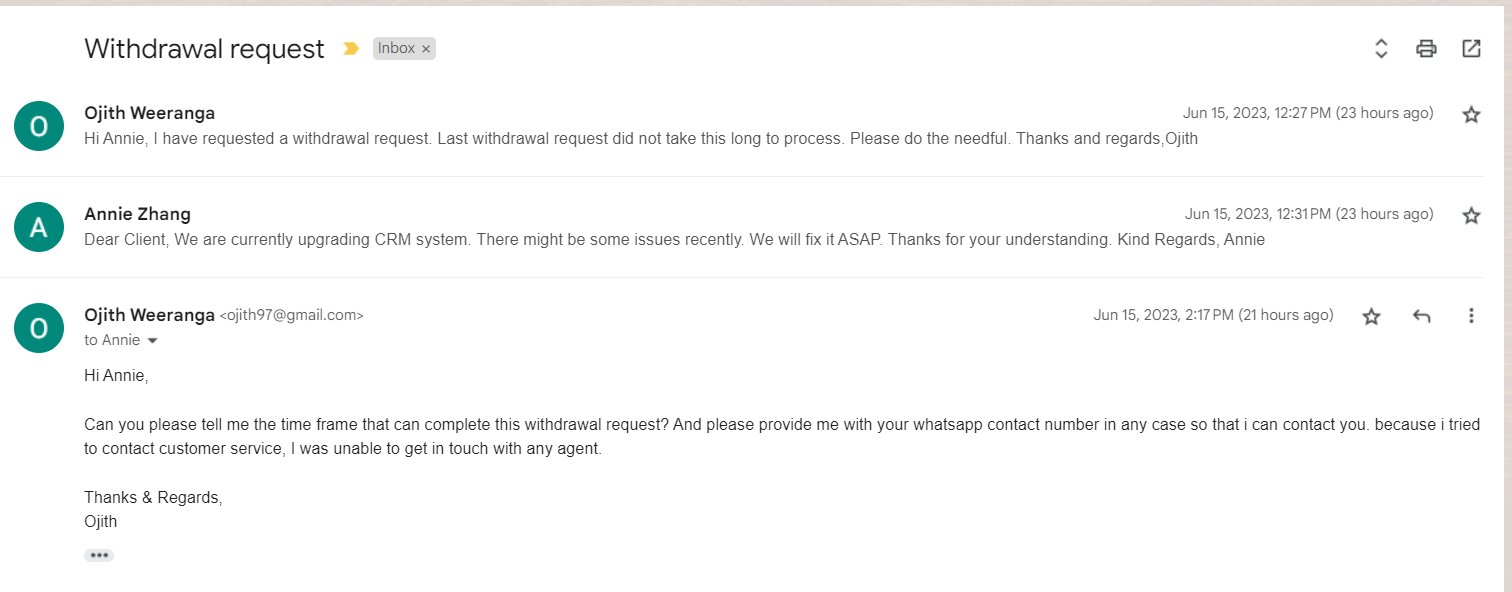Remove the Inbox label using its x
This screenshot has height=592, width=1512.
(426, 48)
